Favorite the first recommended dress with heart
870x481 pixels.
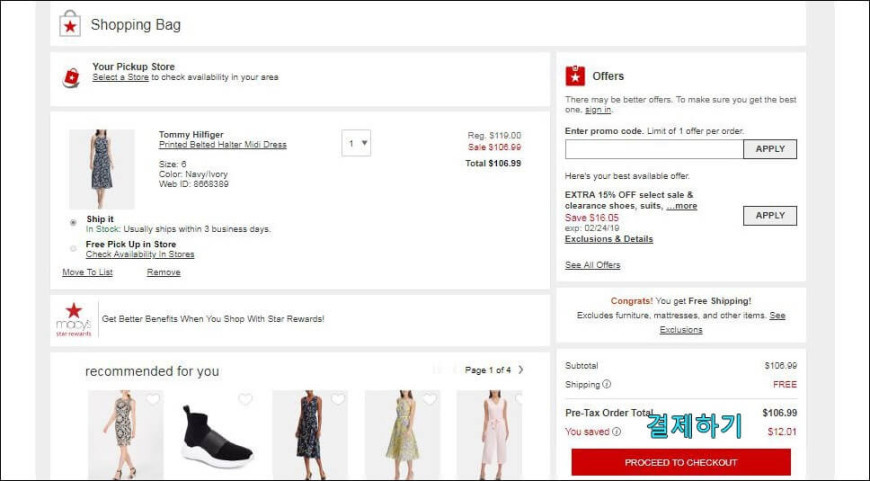click(x=153, y=399)
